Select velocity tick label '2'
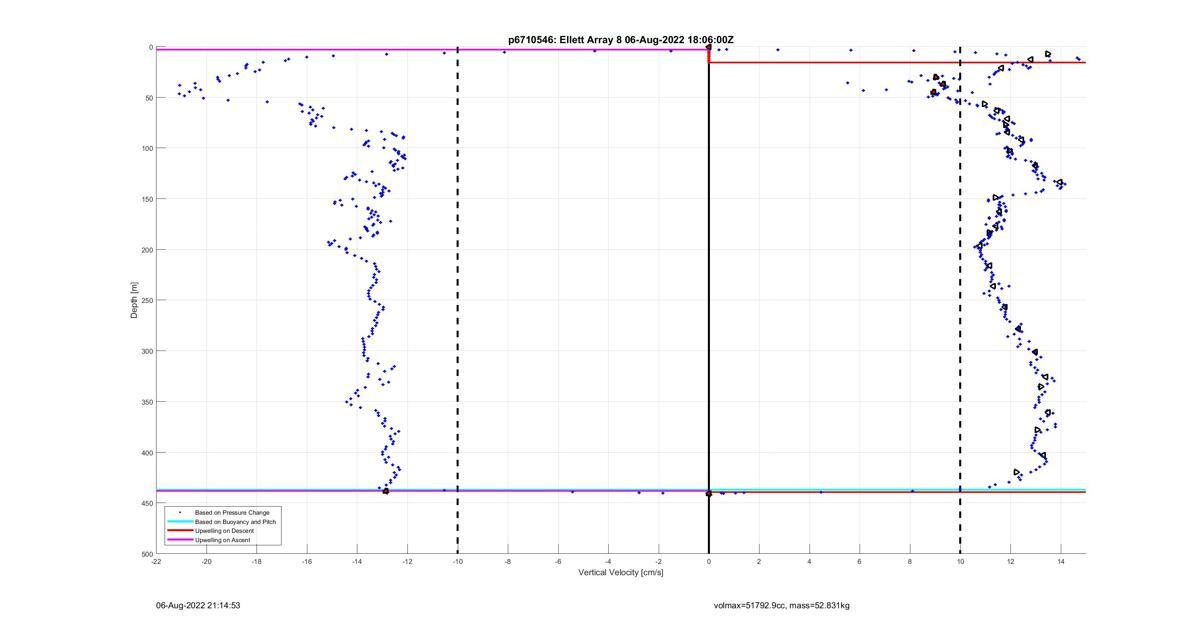 point(759,561)
